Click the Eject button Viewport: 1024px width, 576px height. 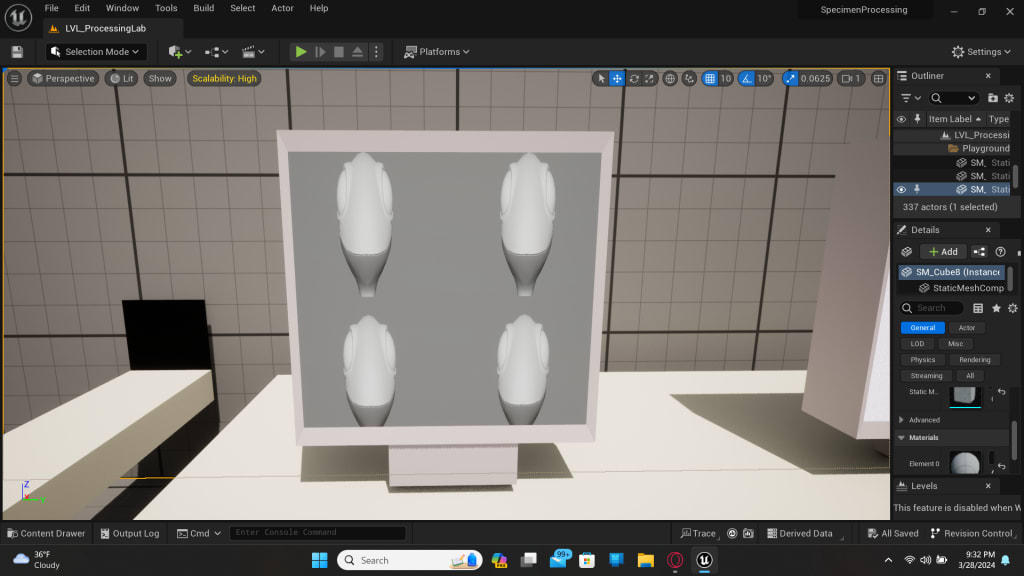coord(357,52)
